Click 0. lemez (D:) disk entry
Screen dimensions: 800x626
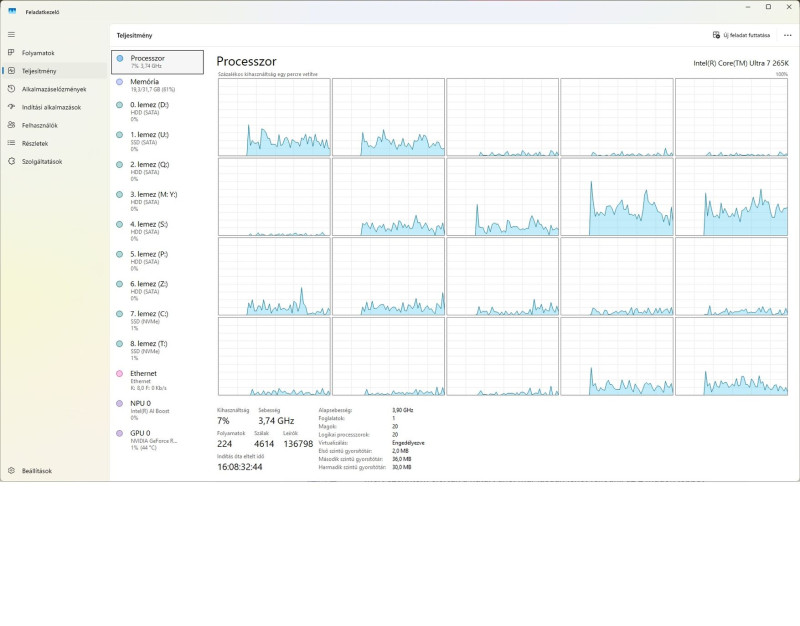pos(157,112)
